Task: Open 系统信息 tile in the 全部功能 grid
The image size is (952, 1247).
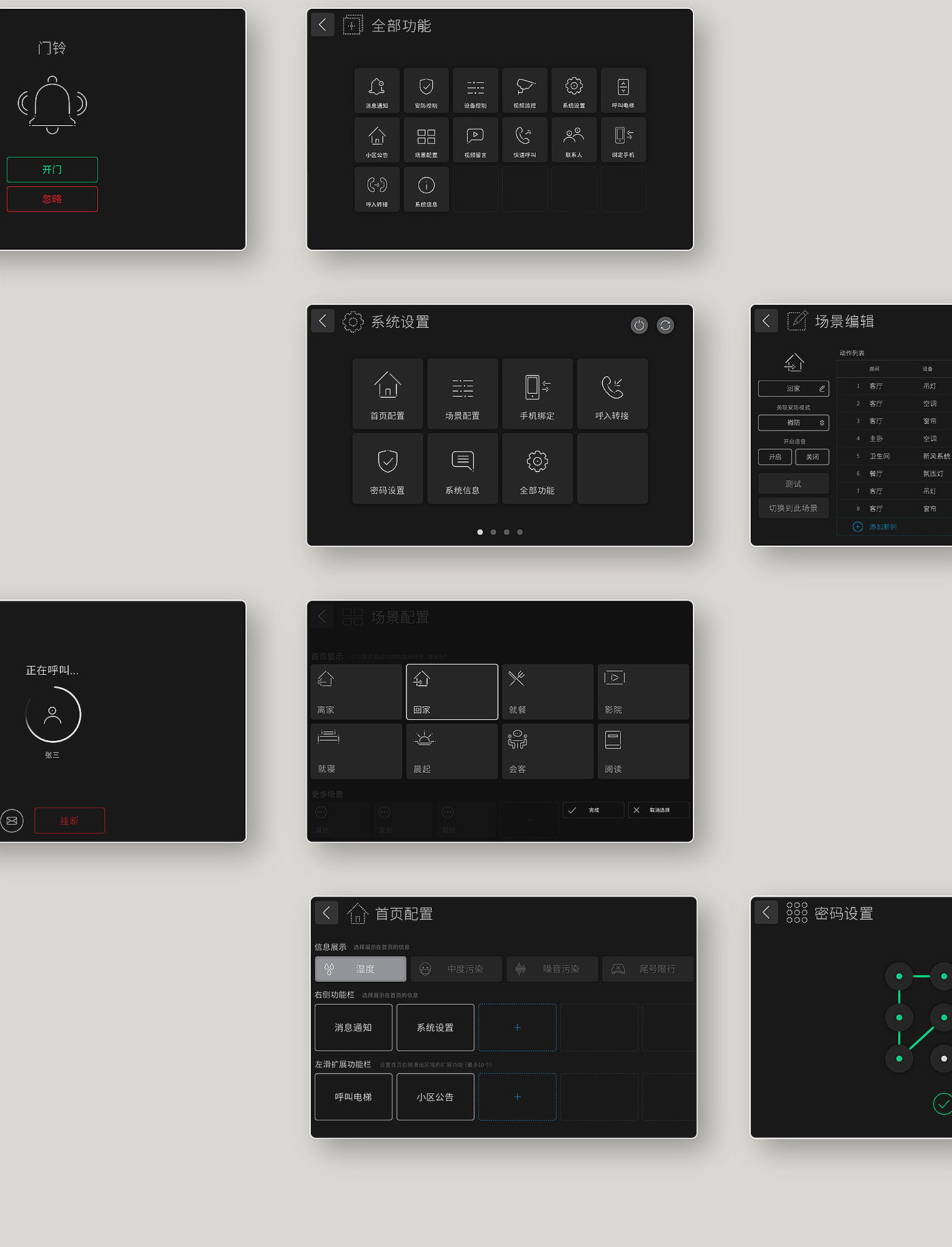Action: click(x=426, y=189)
